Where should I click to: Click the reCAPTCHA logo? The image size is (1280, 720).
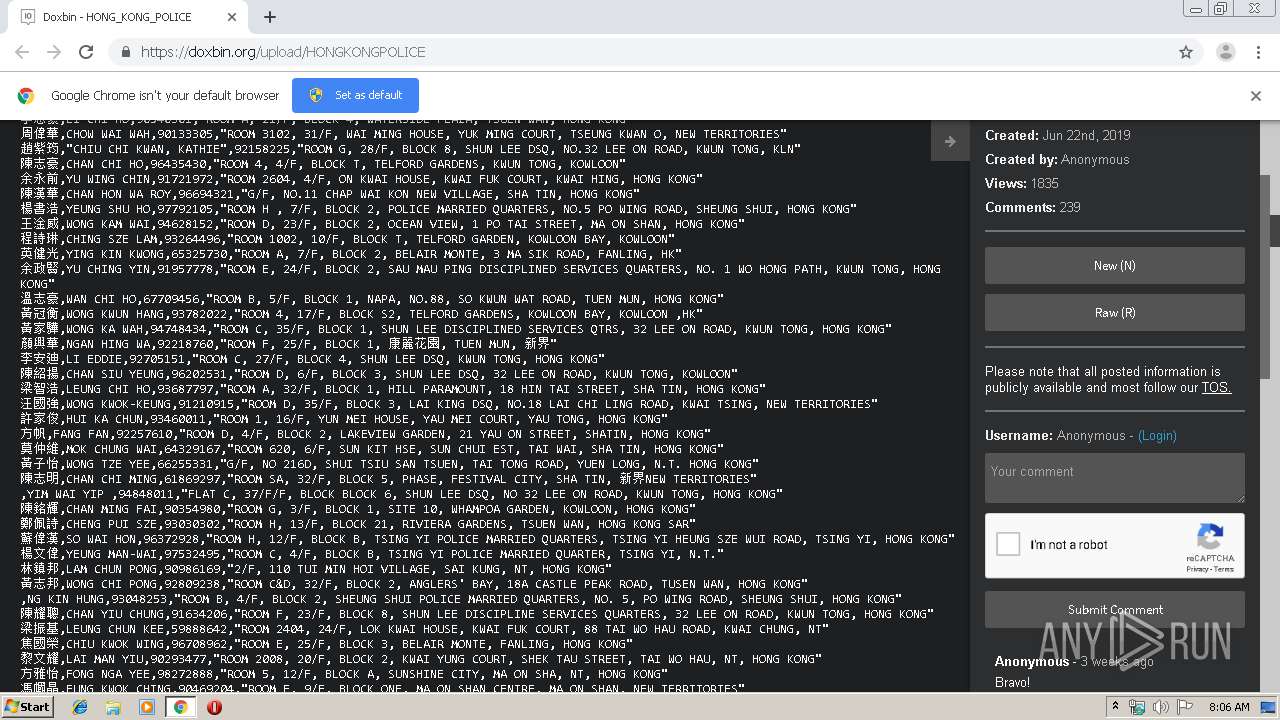click(x=1210, y=537)
